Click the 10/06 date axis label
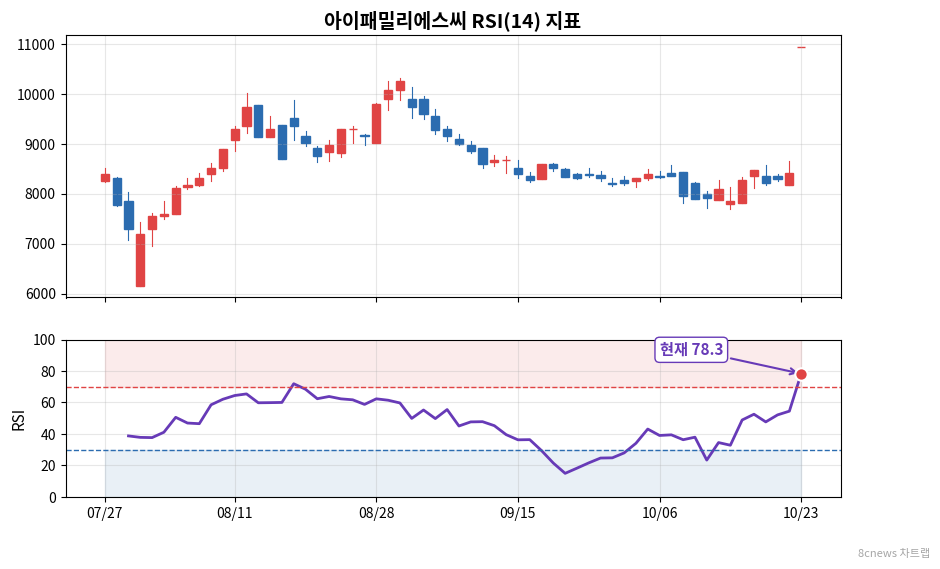 click(x=660, y=513)
